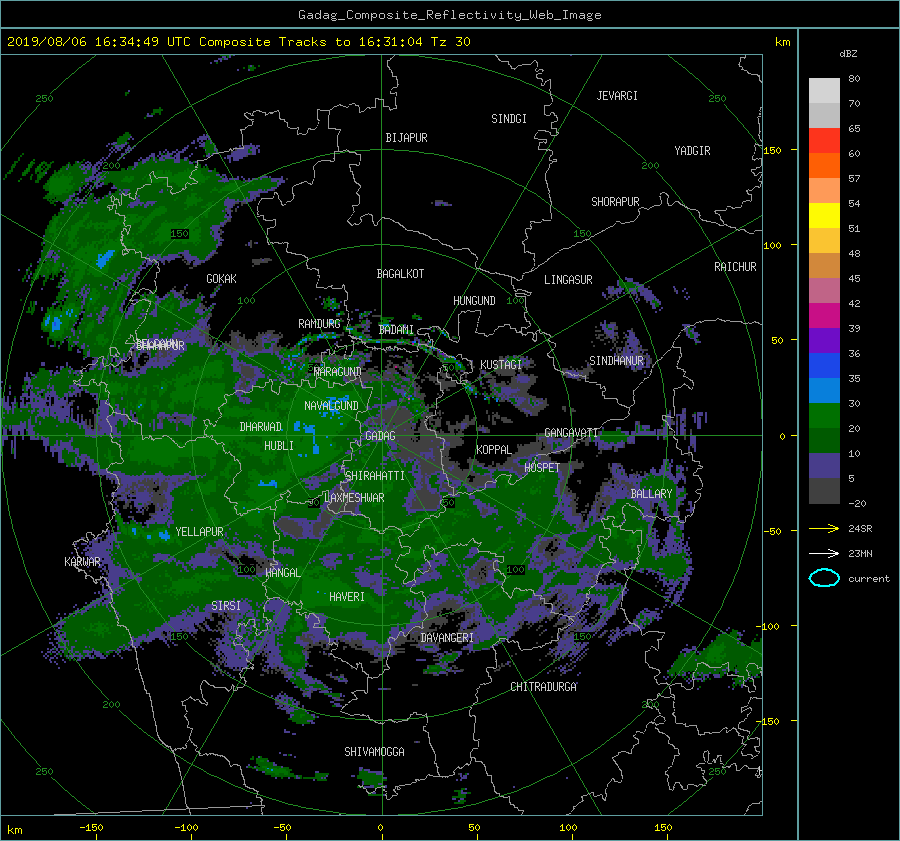Click the HOSPET city label
Image resolution: width=900 pixels, height=841 pixels.
coord(542,468)
